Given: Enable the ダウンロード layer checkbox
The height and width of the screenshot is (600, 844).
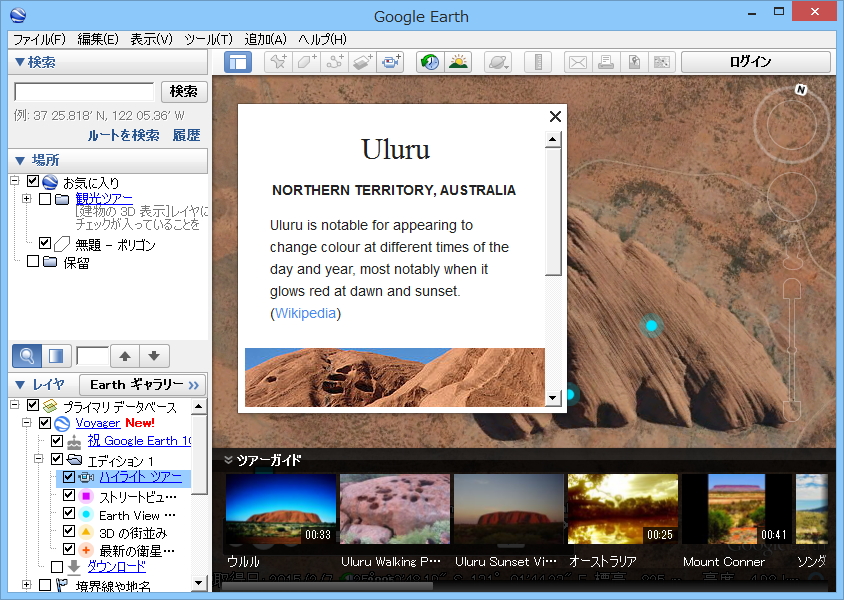Looking at the screenshot, I should coord(57,567).
